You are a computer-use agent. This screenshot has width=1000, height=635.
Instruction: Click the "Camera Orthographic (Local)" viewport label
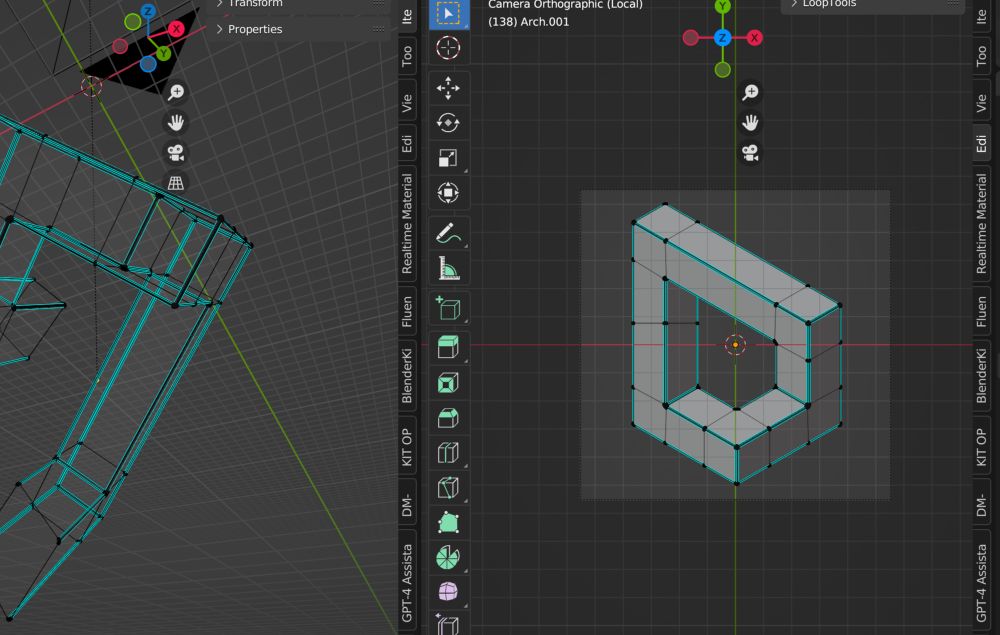pos(565,4)
